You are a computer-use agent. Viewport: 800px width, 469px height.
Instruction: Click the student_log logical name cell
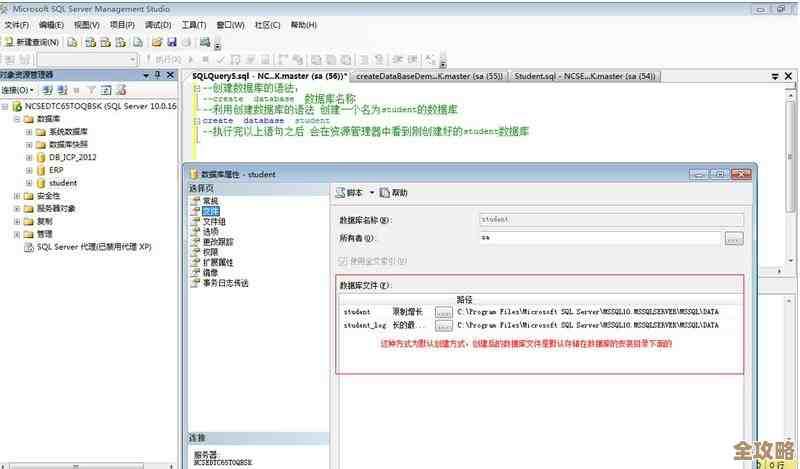365,325
